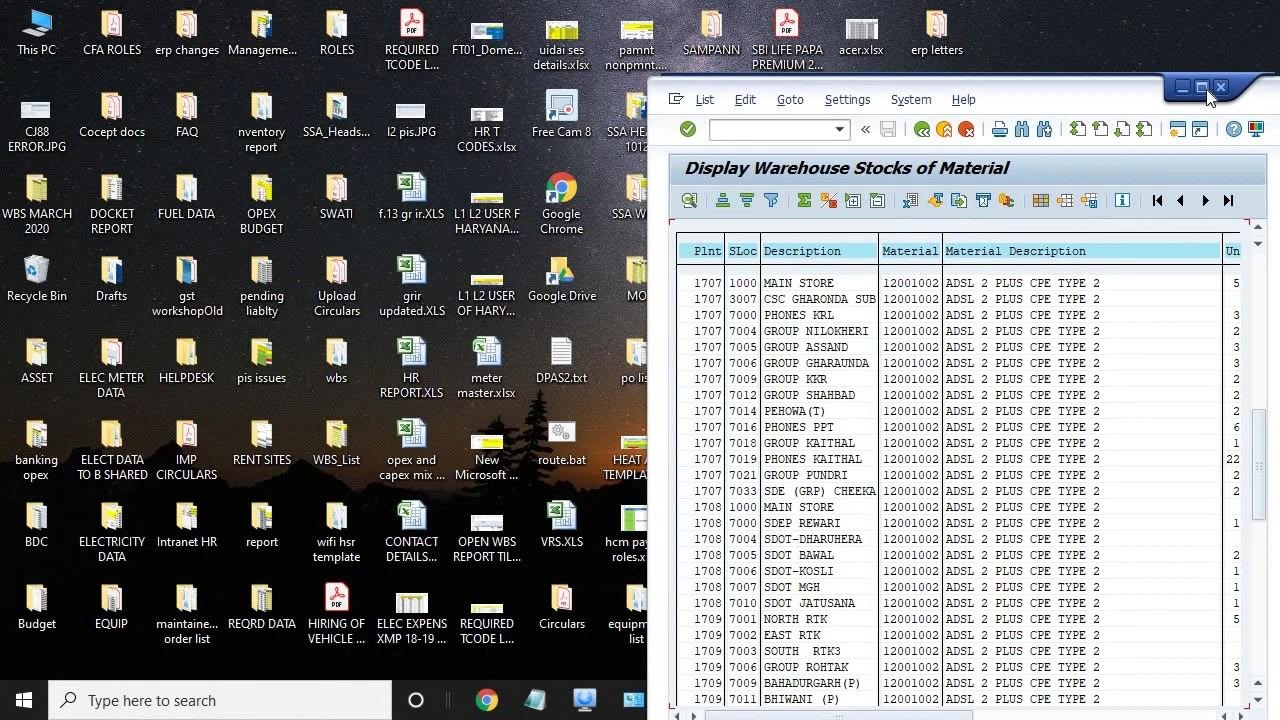Sort list in descending order
Image resolution: width=1280 pixels, height=720 pixels.
point(747,201)
